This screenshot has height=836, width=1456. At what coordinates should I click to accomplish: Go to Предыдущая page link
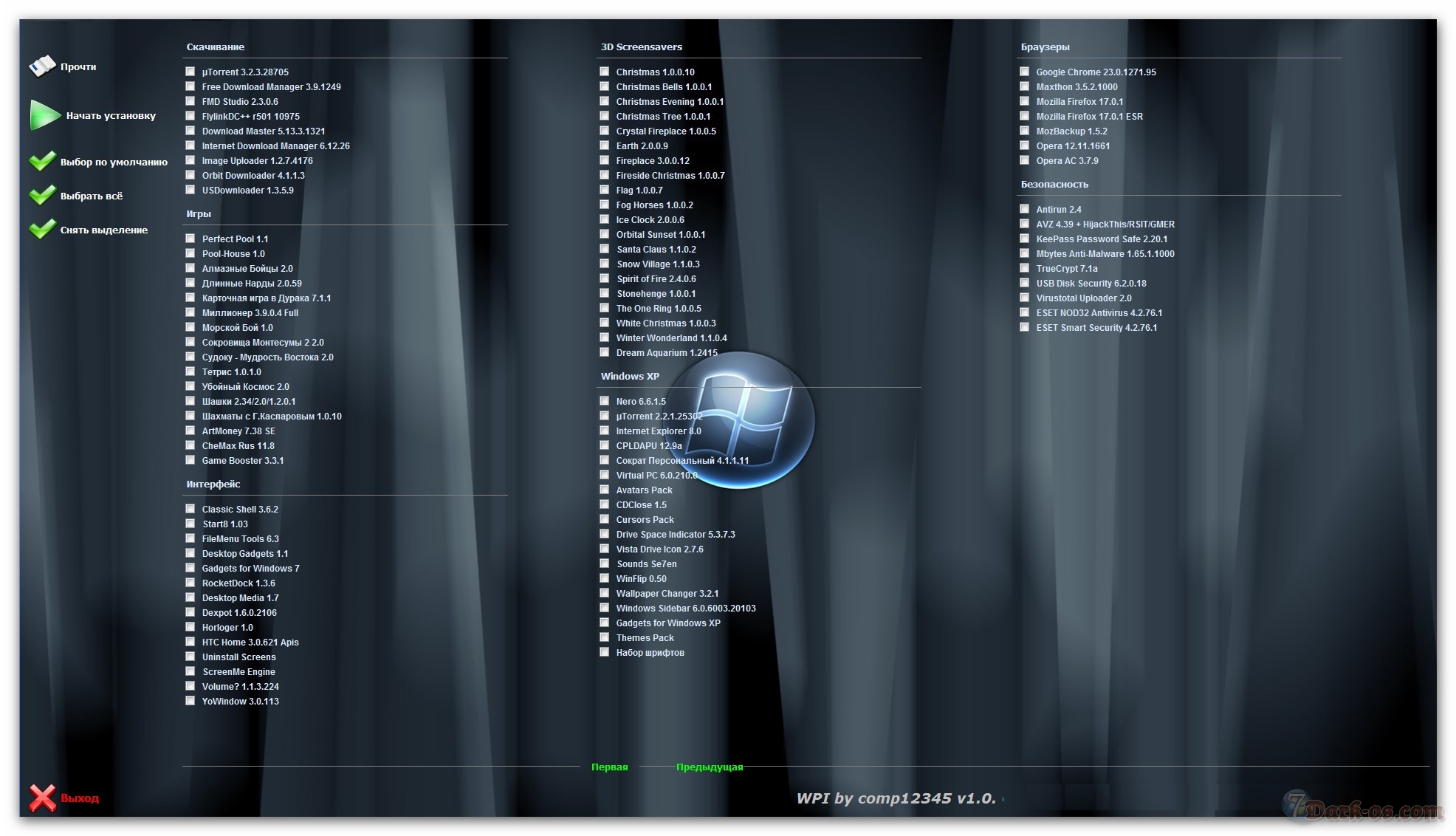pyautogui.click(x=710, y=767)
